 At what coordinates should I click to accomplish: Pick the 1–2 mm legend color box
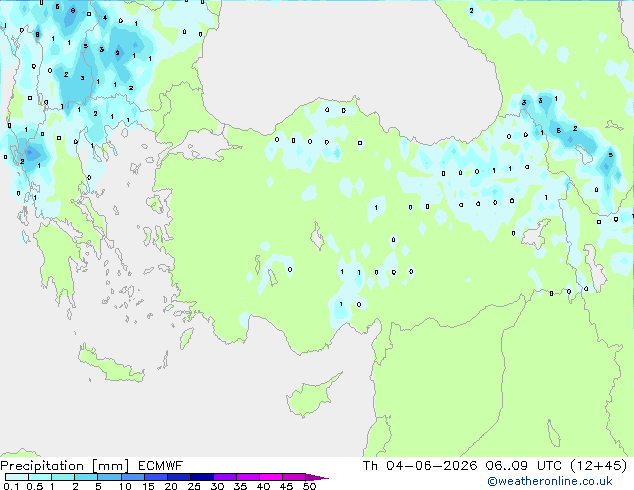tap(63, 477)
